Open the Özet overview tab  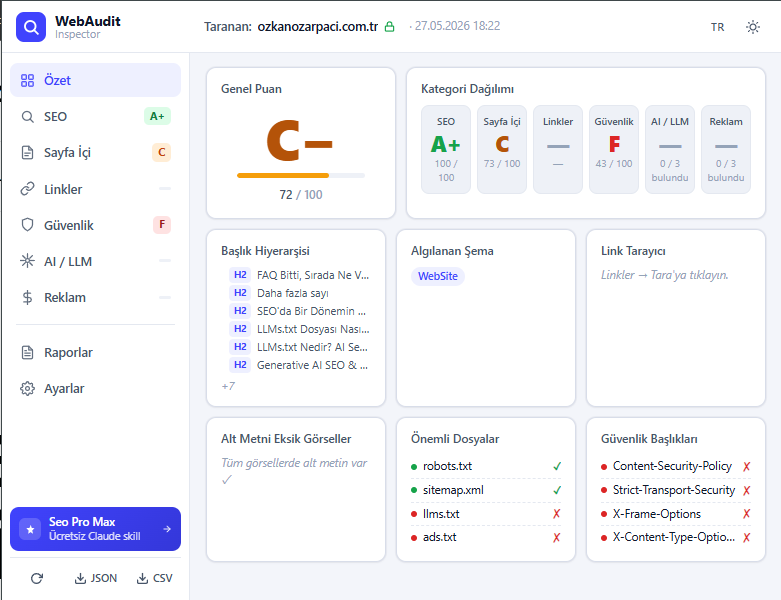(x=96, y=80)
